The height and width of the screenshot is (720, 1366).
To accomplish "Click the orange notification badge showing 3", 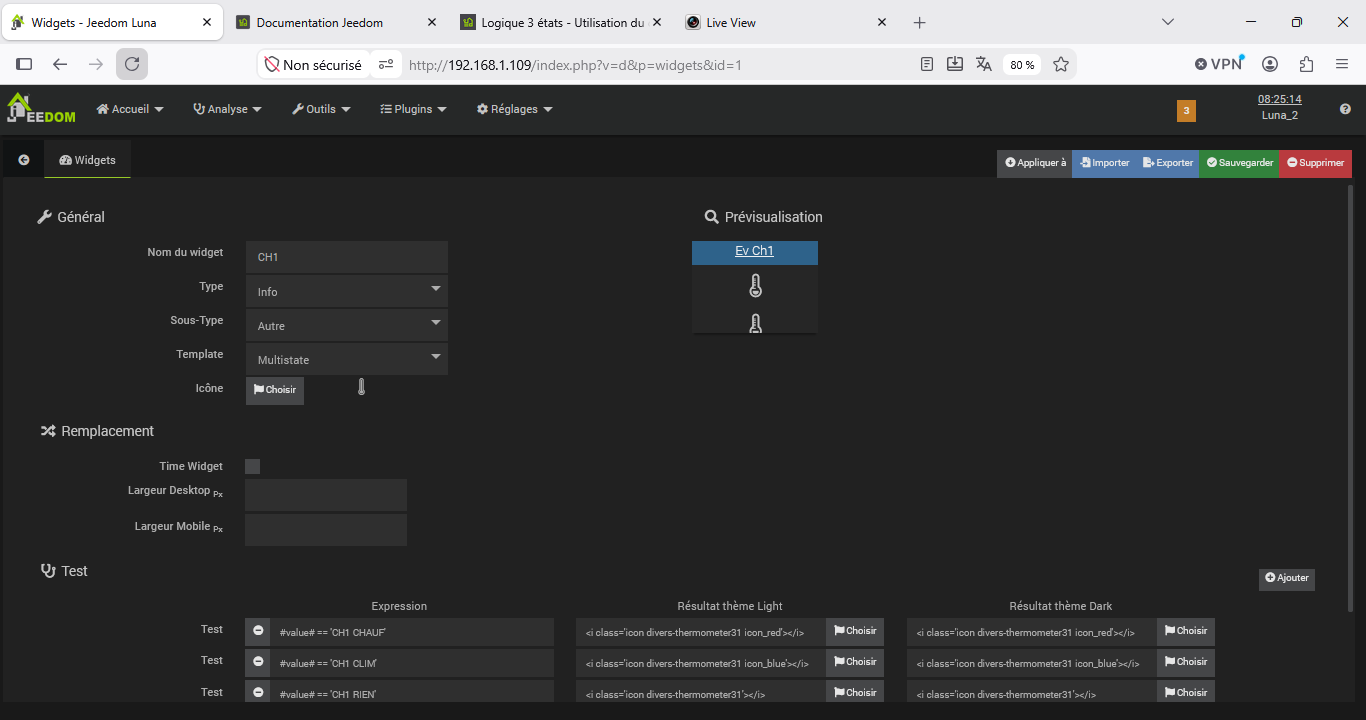I will coord(1186,111).
